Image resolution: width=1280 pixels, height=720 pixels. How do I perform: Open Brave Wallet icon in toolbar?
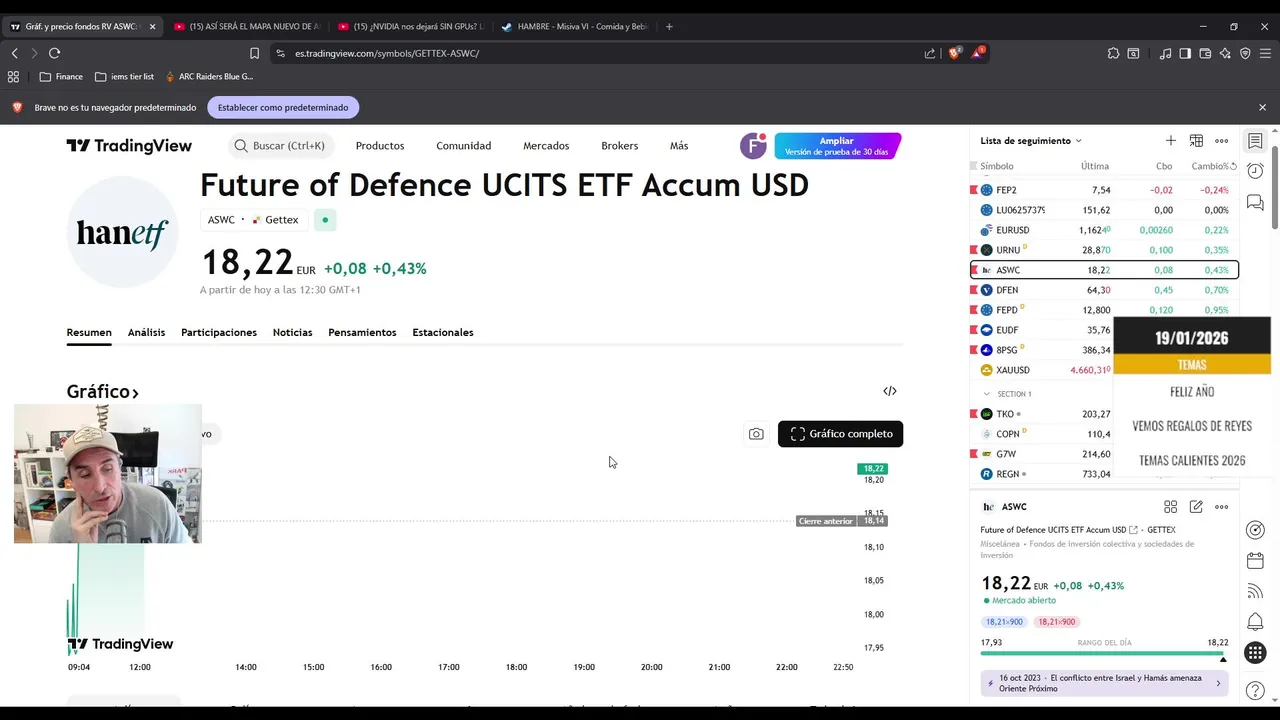point(1205,53)
